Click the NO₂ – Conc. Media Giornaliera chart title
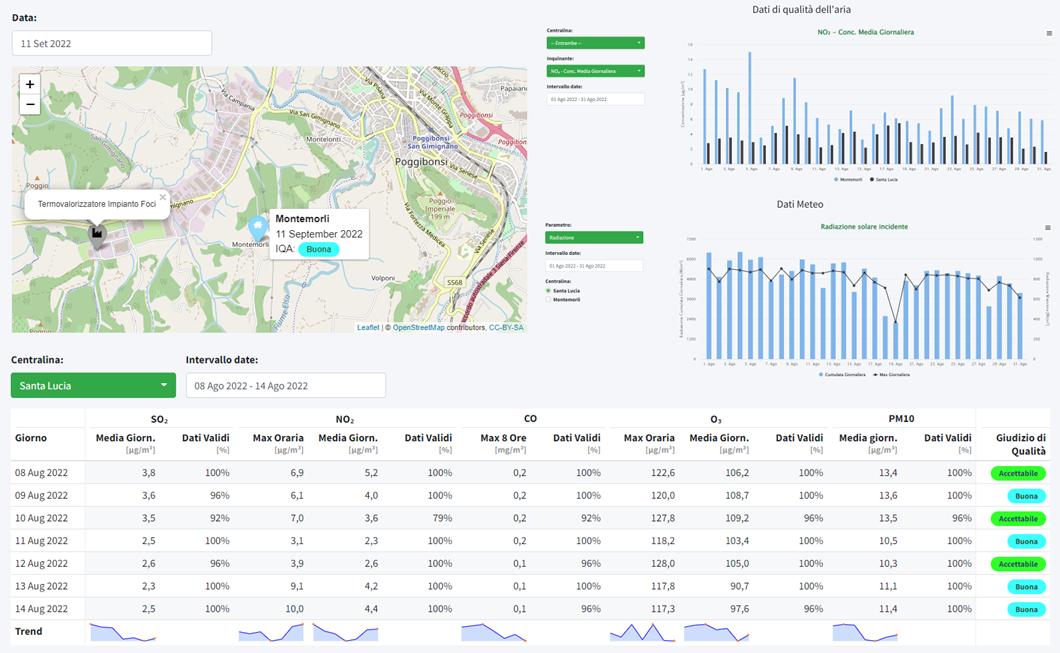This screenshot has width=1060, height=653. tap(865, 32)
